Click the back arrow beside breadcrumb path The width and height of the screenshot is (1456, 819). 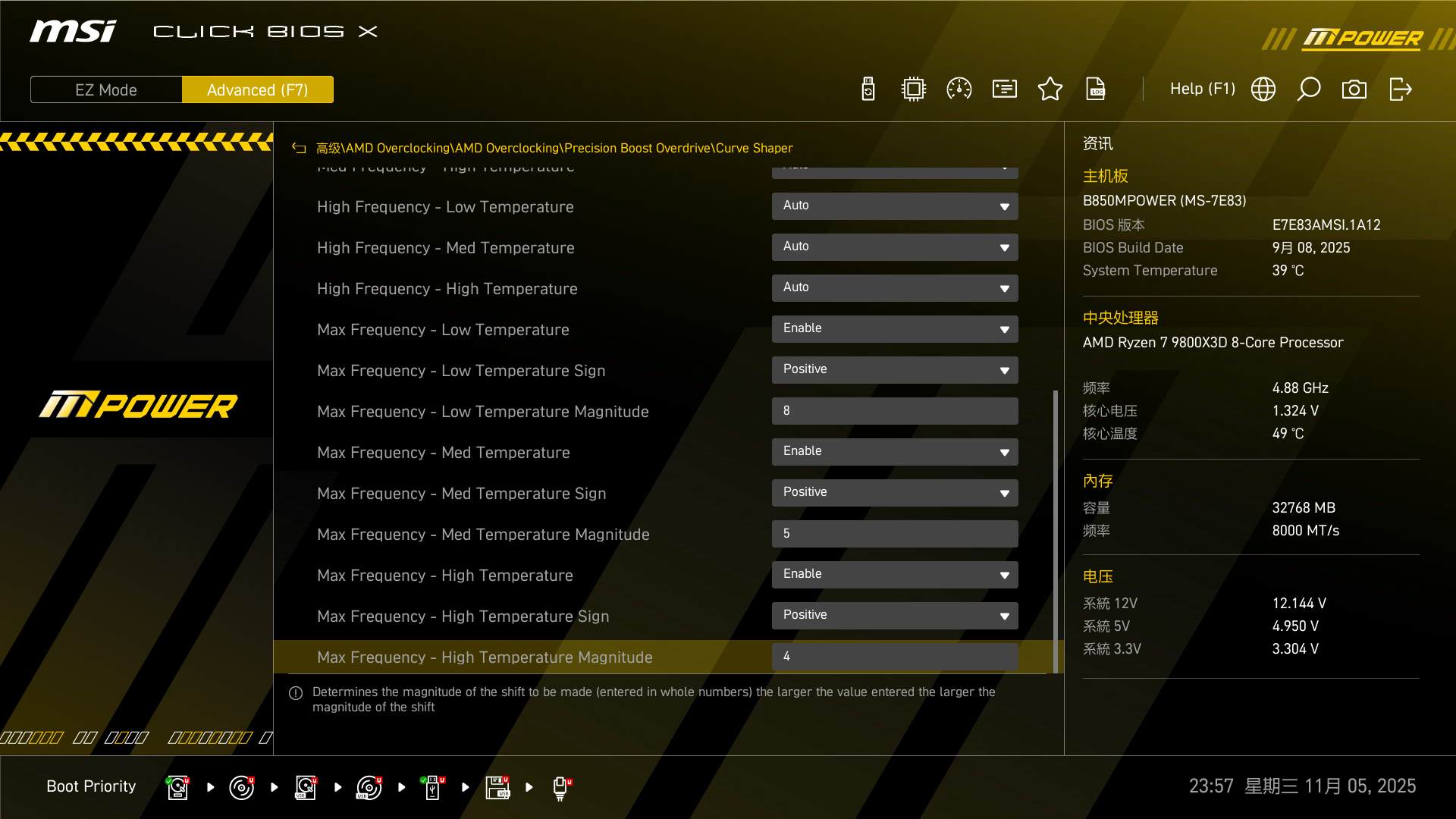(x=299, y=149)
